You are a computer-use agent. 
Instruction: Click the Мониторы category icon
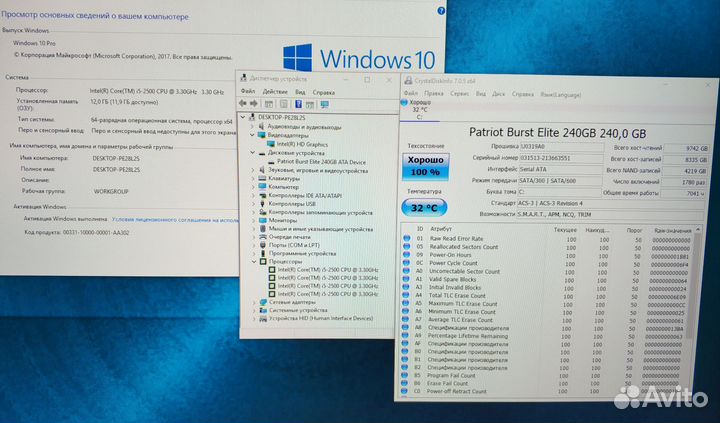(263, 220)
